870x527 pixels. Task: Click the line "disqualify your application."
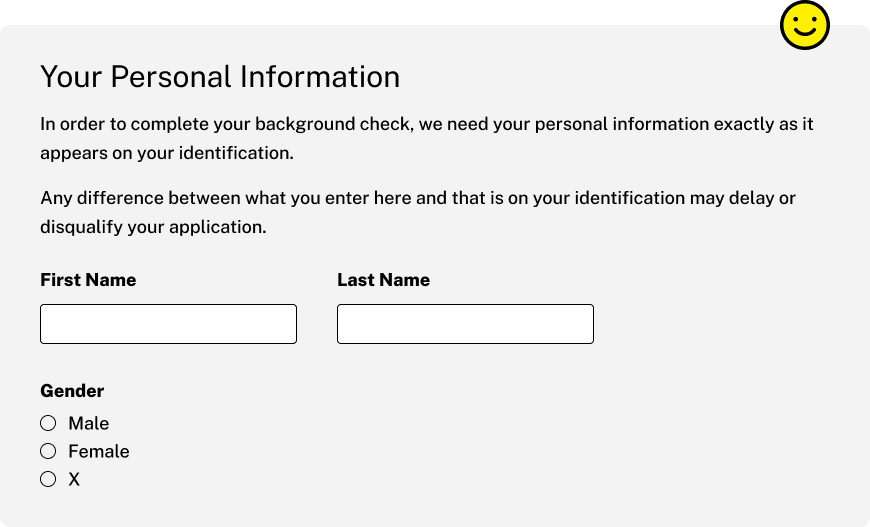(153, 227)
